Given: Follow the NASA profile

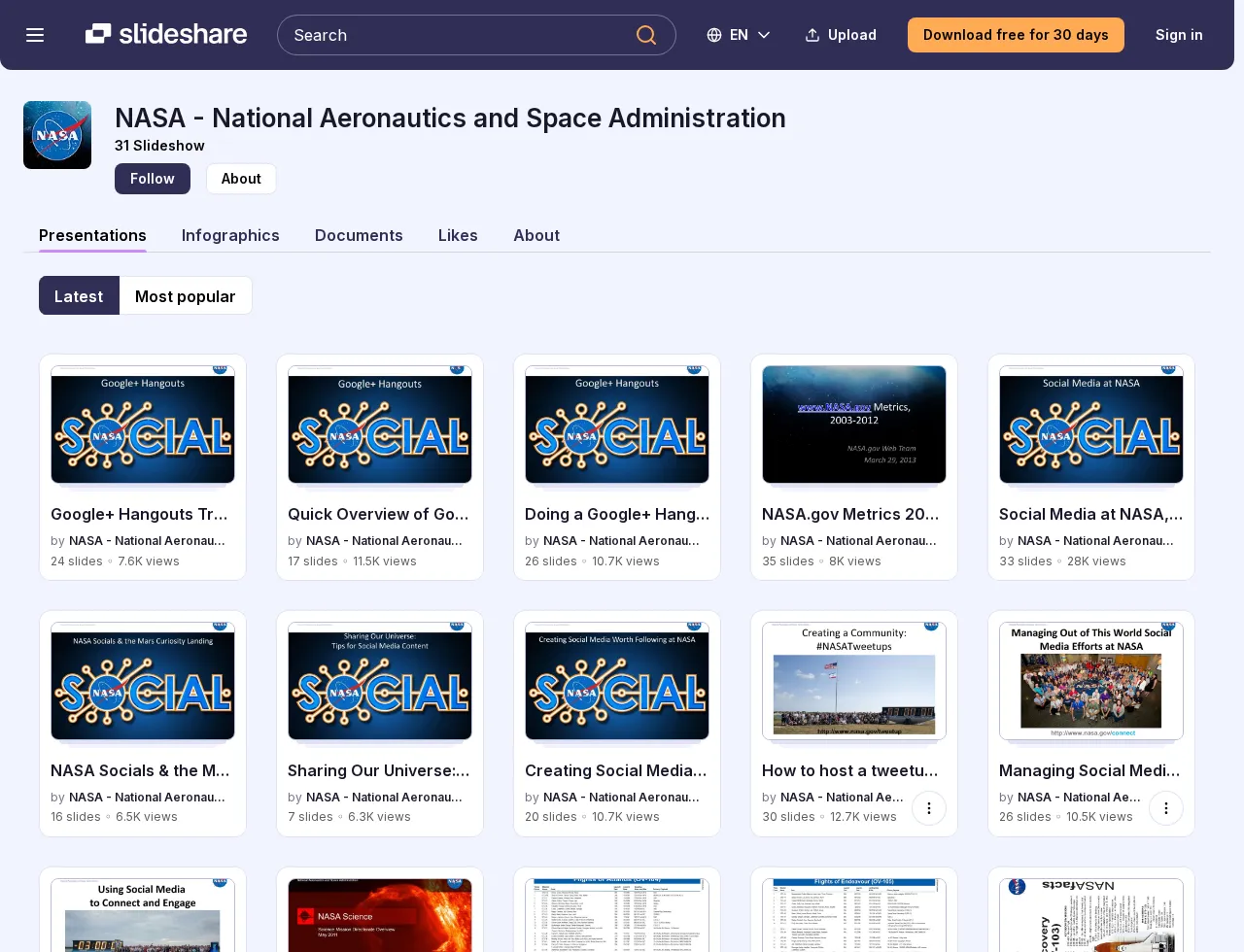Looking at the screenshot, I should click(x=153, y=179).
